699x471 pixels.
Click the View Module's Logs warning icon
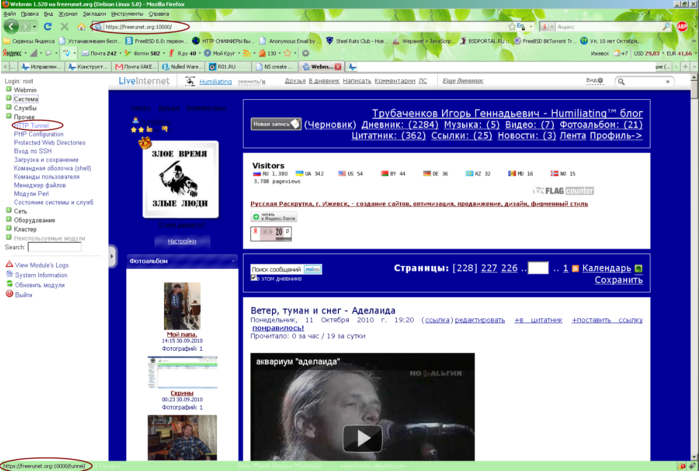[x=9, y=264]
